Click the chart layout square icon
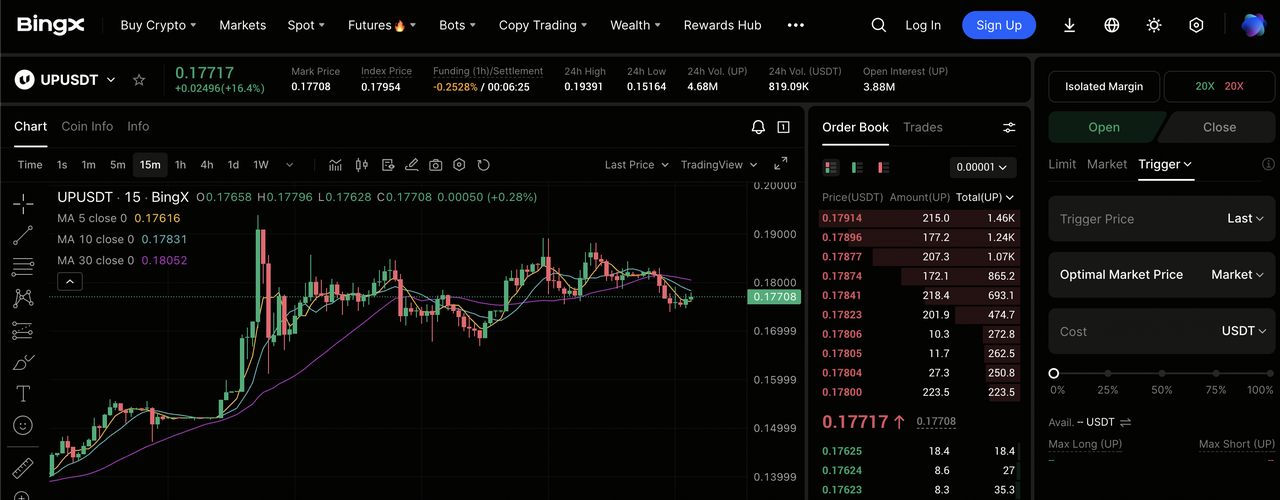Viewport: 1280px width, 500px height. tap(783, 127)
